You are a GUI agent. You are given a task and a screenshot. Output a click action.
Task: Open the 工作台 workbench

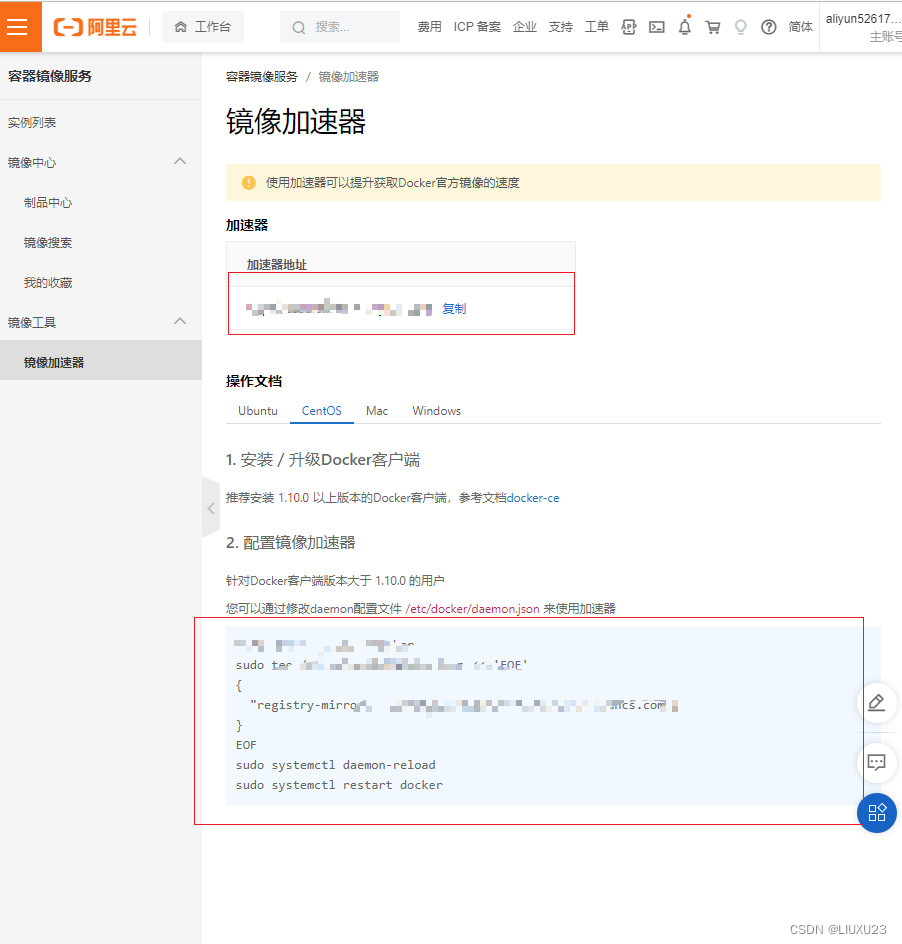(x=203, y=27)
